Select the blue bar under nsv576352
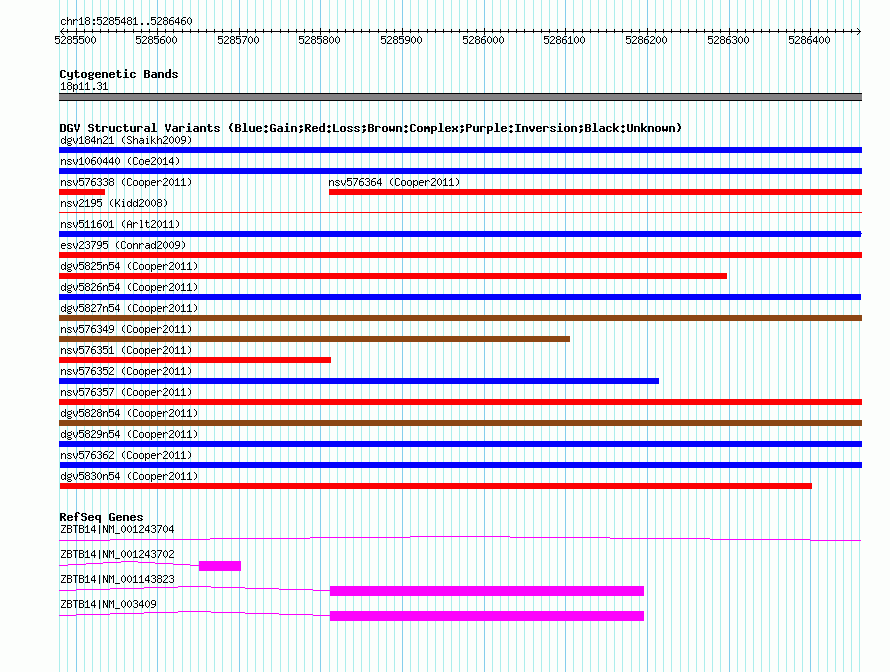The width and height of the screenshot is (890, 672). (359, 381)
